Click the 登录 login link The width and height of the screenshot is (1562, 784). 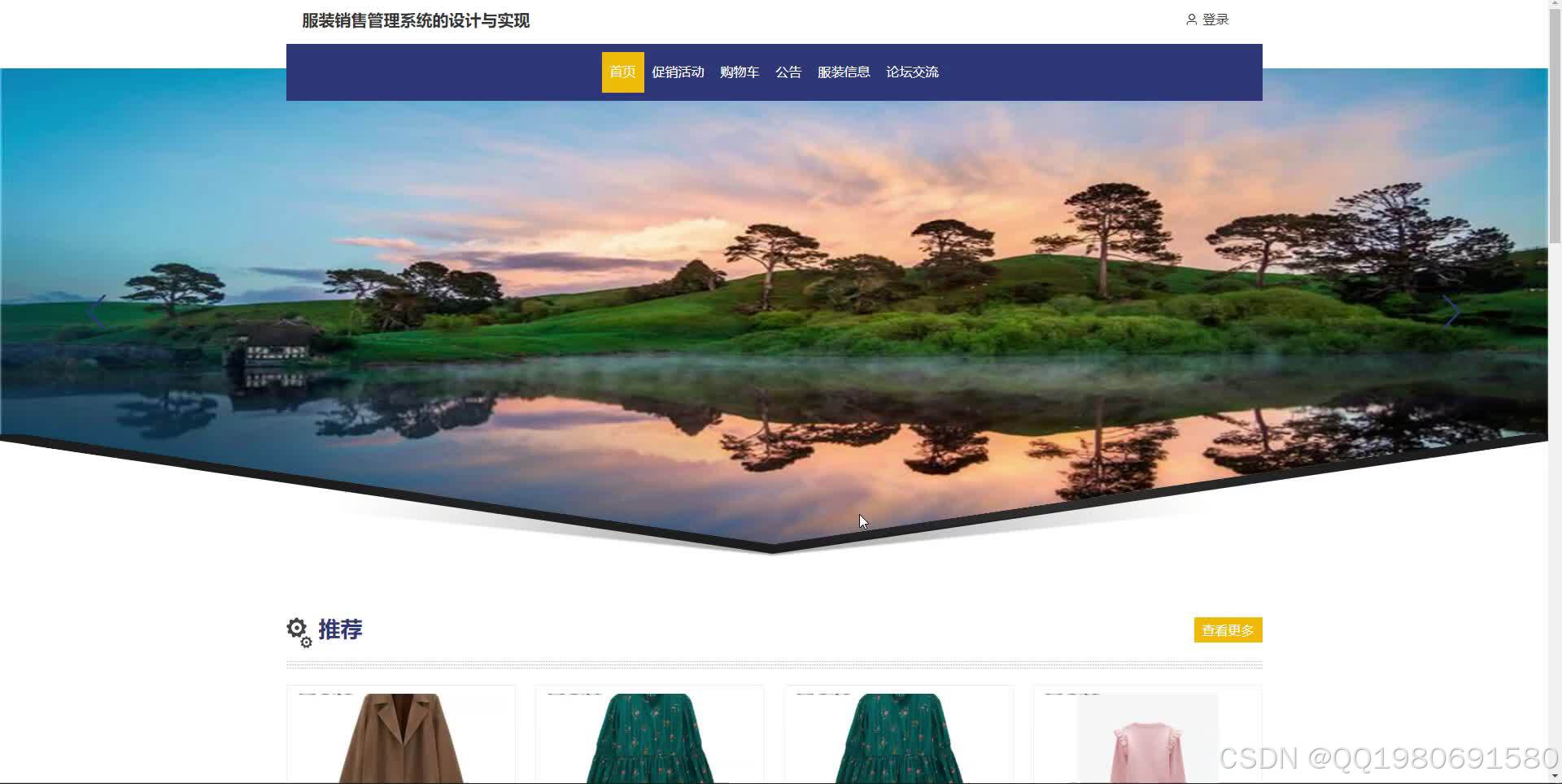click(x=1215, y=20)
